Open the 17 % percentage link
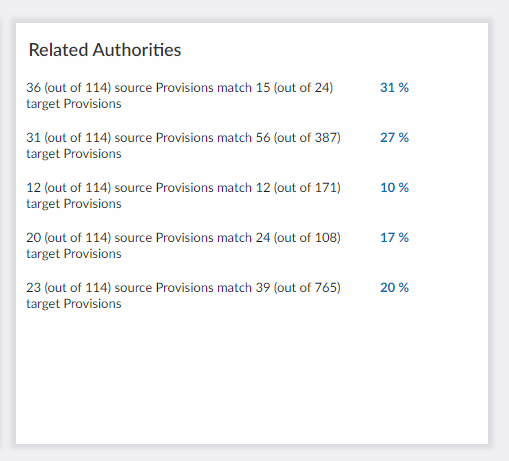The image size is (509, 461). click(x=394, y=238)
